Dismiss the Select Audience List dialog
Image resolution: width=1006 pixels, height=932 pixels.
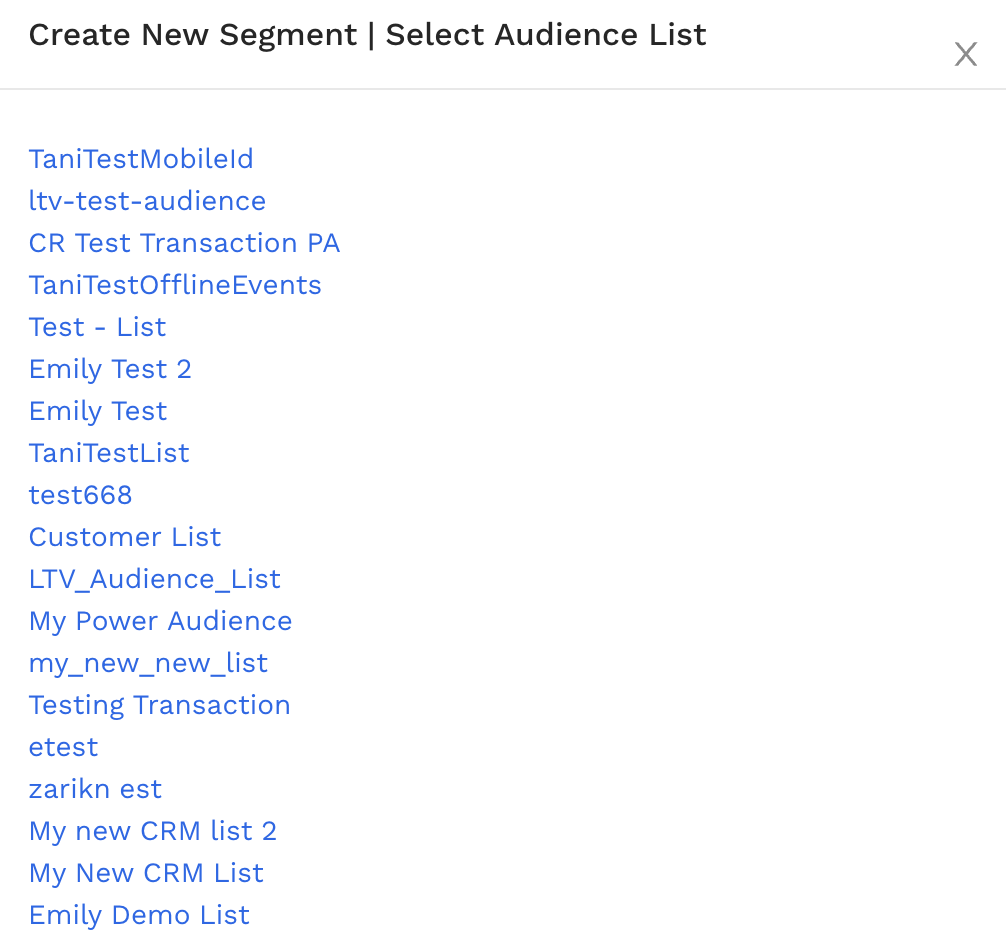click(x=965, y=54)
